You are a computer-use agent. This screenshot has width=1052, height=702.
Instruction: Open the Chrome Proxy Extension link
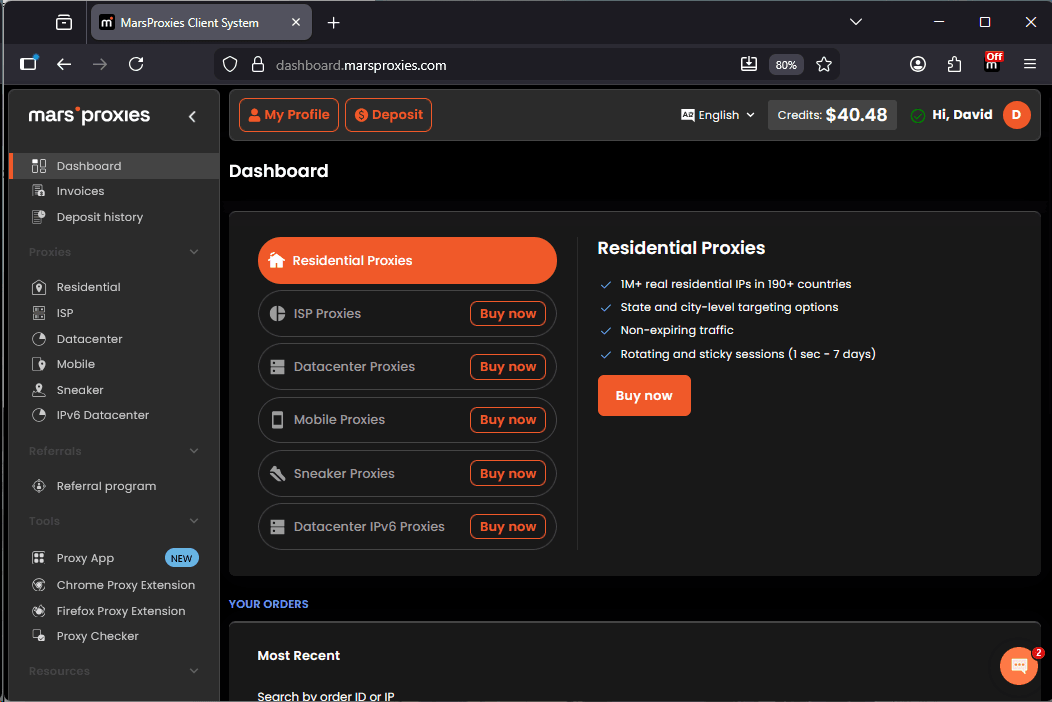115,585
